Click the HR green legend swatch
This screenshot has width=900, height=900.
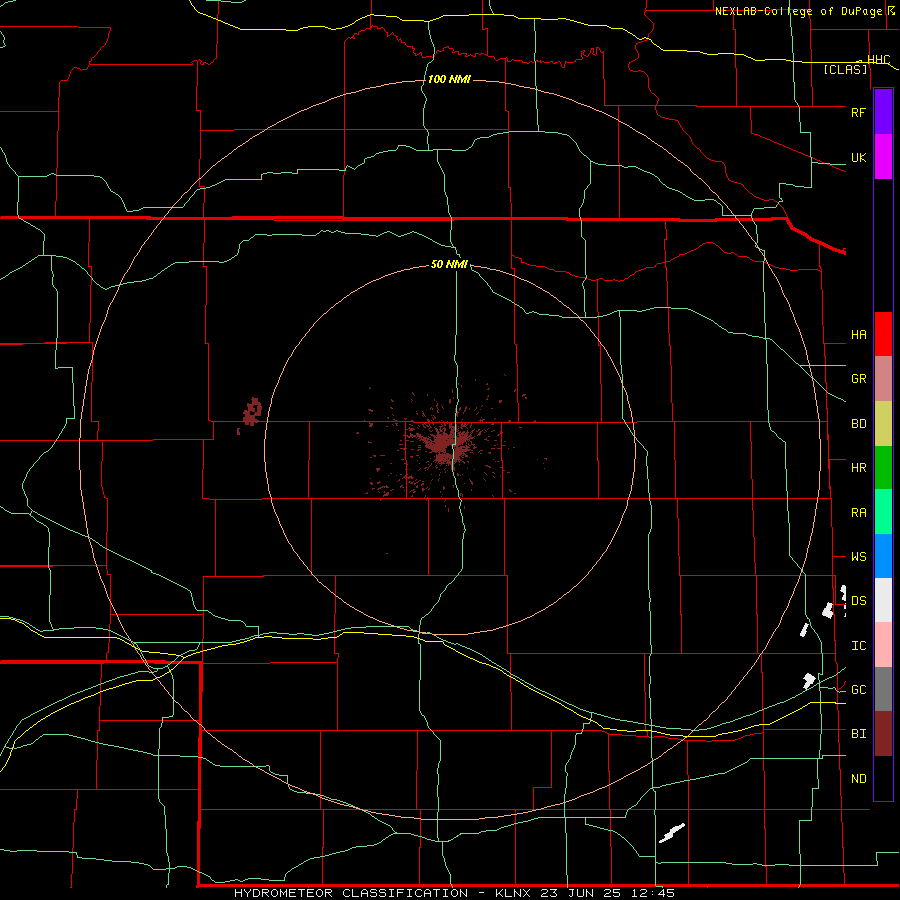[x=883, y=468]
